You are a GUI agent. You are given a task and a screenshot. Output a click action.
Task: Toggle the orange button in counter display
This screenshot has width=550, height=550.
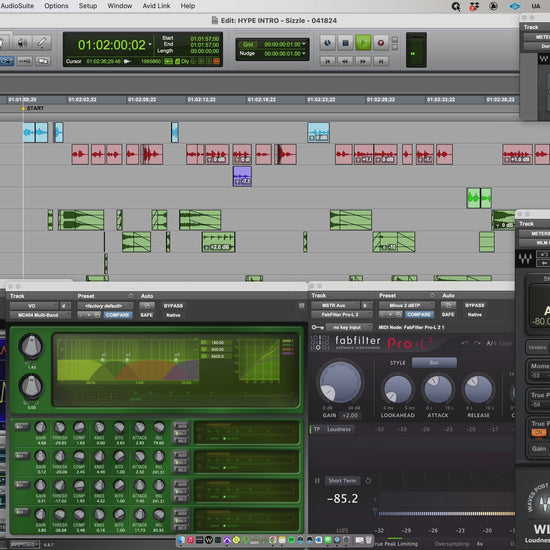216,61
